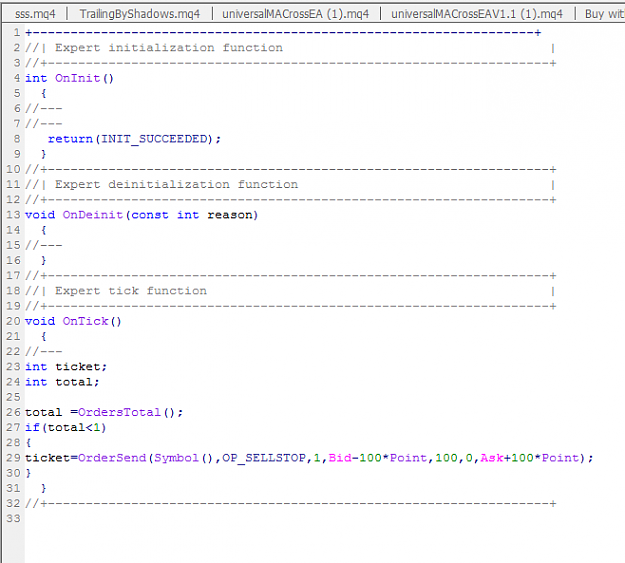Select the universalMACrossEA (1).mq4 tab
Image resolution: width=625 pixels, height=563 pixels.
coord(295,14)
